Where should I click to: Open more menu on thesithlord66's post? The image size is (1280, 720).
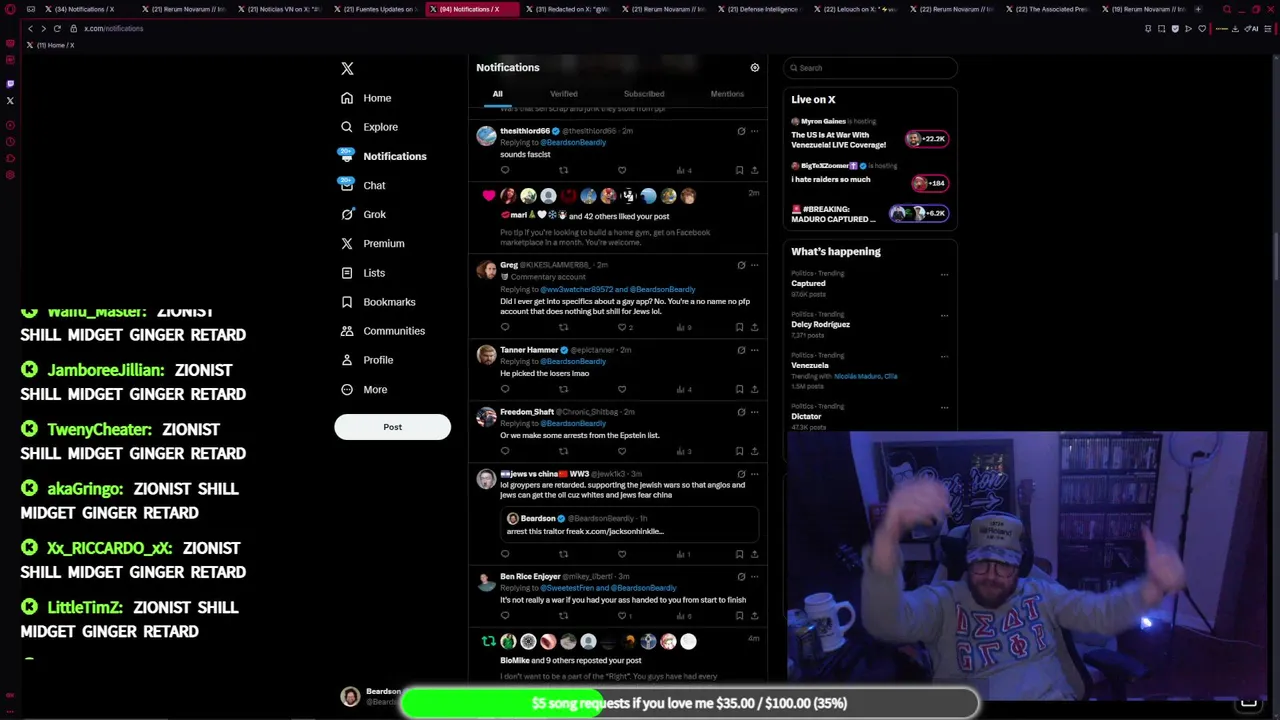point(754,131)
